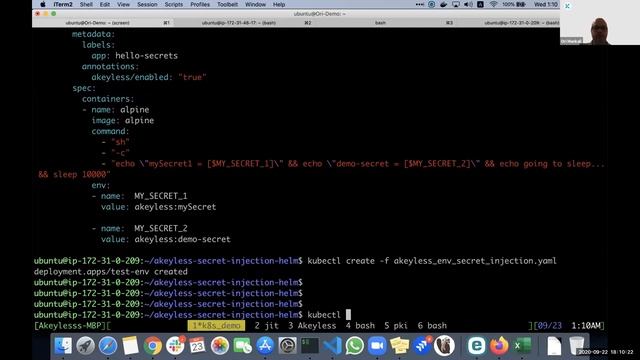The image size is (640, 360).
Task: Open the Profiles menu
Action: click(200, 4)
